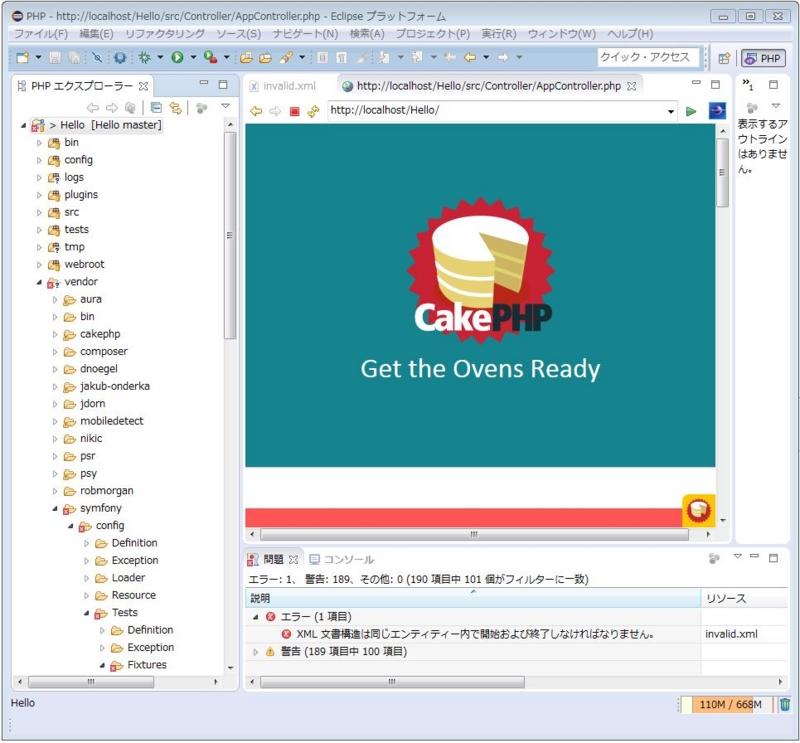Click the back arrow in PHP Explorer toolbar
The height and width of the screenshot is (743, 800).
92,108
